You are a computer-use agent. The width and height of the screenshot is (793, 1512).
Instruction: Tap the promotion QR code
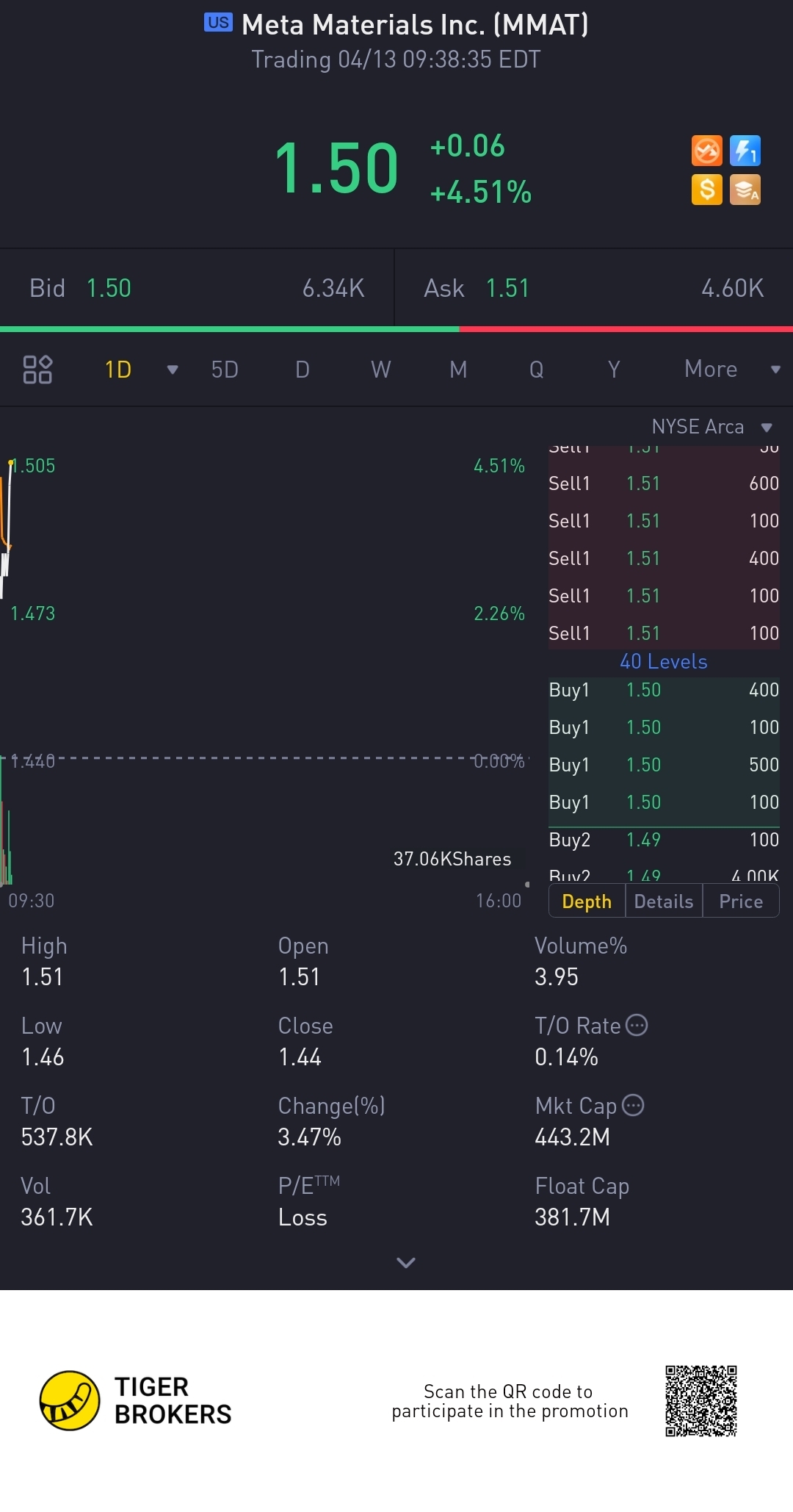tap(701, 1400)
